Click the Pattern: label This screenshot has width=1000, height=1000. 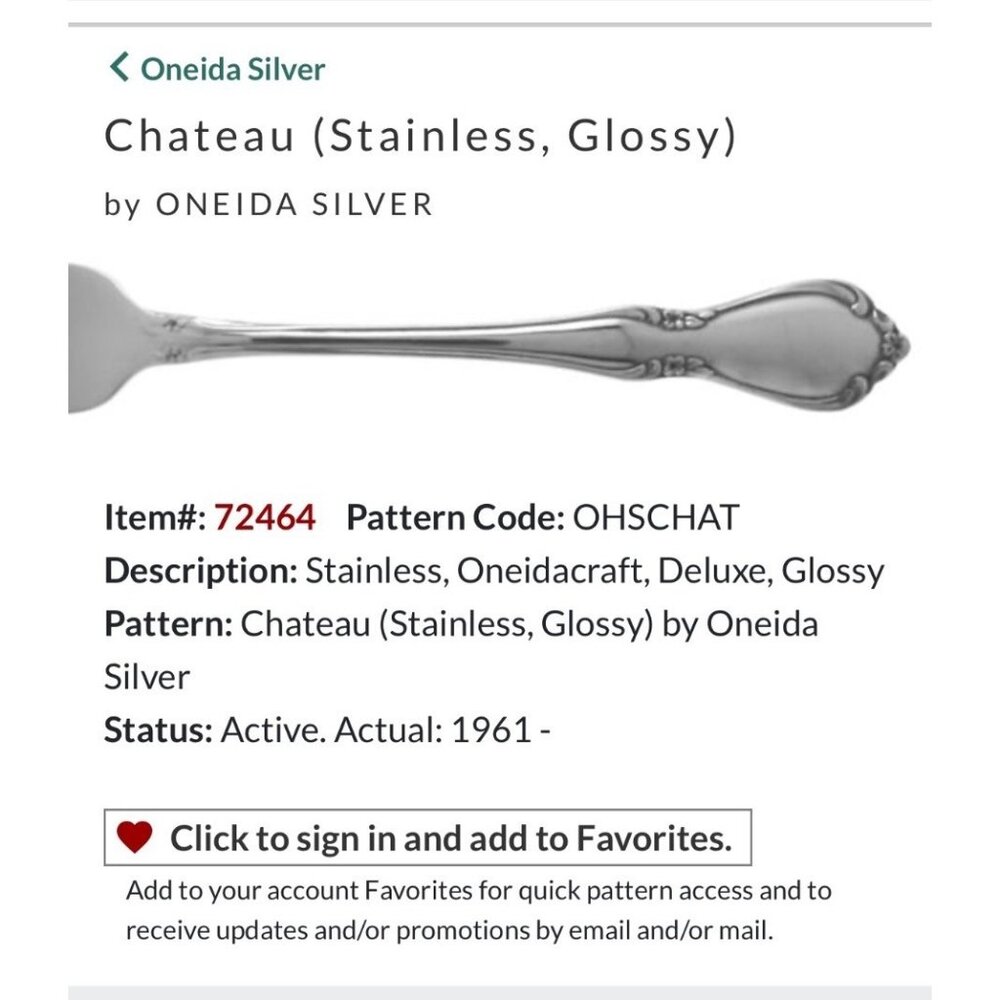(169, 622)
